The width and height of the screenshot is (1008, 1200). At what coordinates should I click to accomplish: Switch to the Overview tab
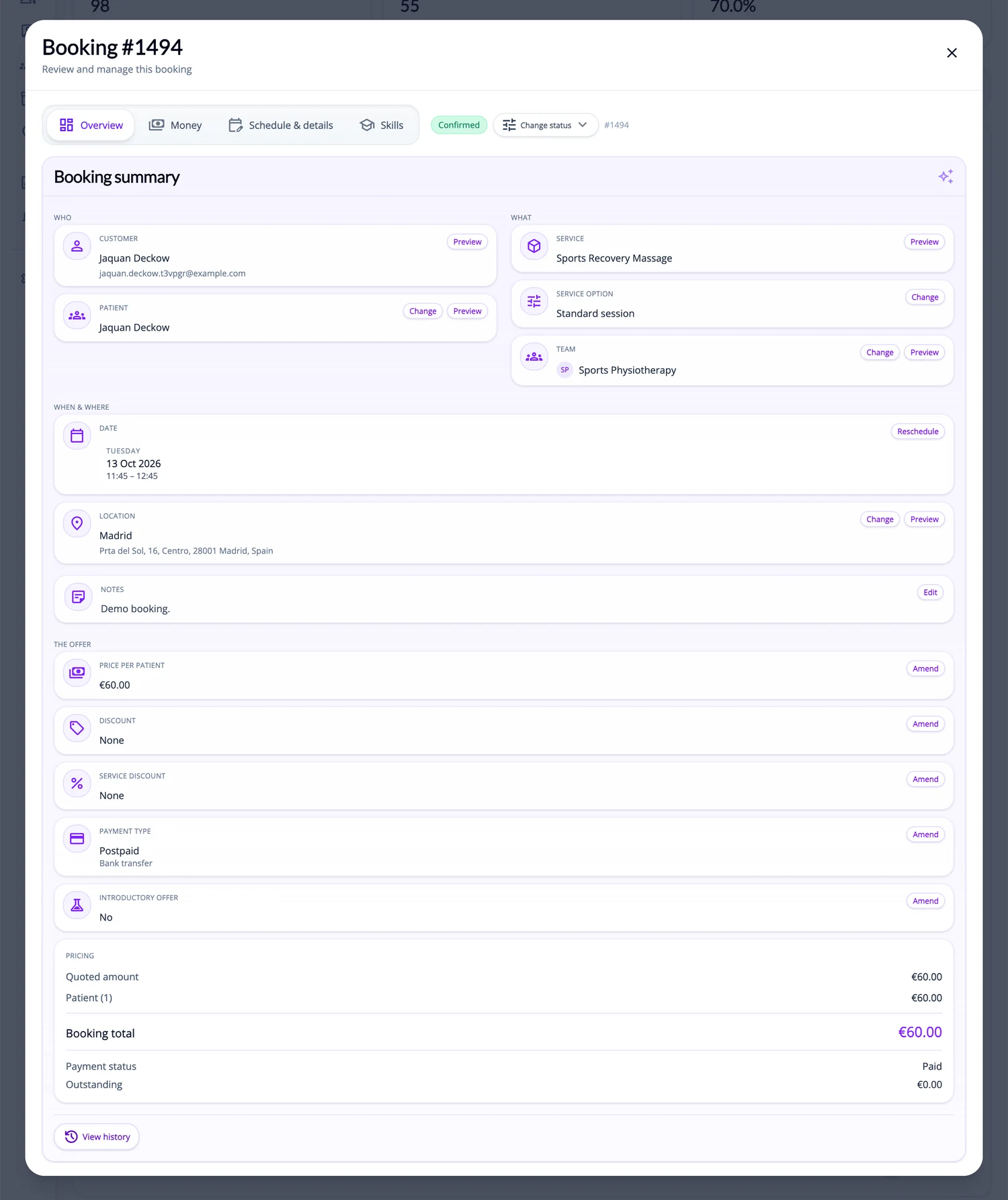pos(91,125)
